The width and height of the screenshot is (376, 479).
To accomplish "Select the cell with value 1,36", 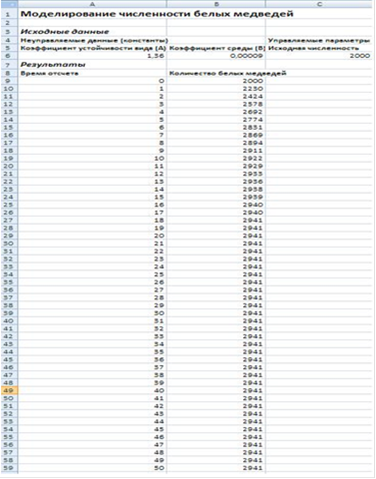I will point(92,56).
